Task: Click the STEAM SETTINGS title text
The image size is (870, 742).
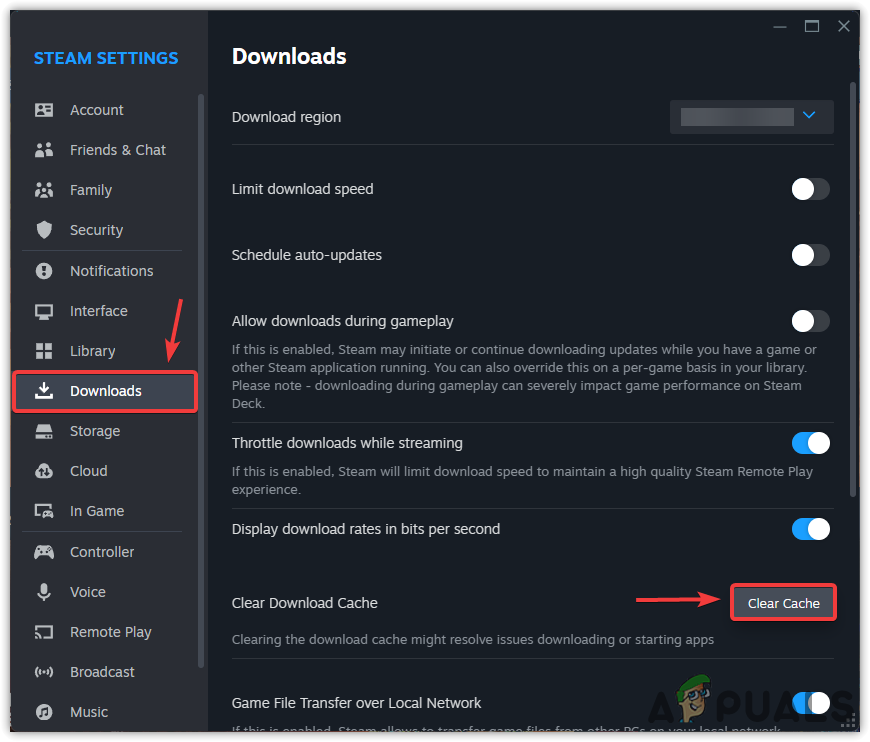Action: (106, 58)
